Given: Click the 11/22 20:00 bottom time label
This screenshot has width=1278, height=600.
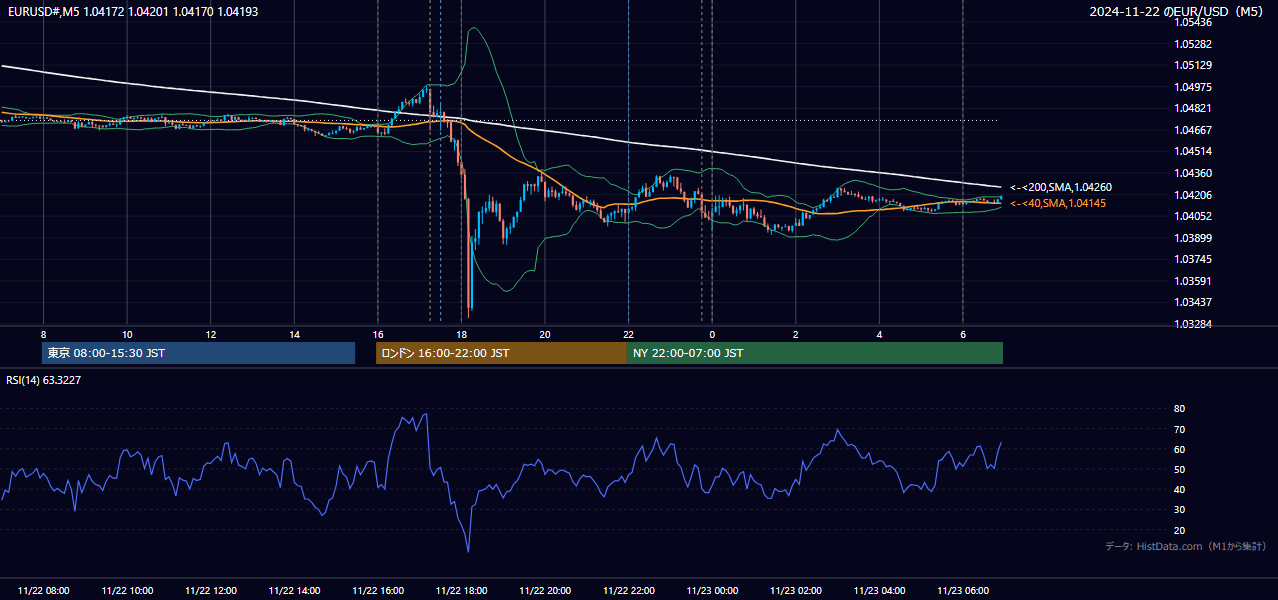Looking at the screenshot, I should (545, 590).
